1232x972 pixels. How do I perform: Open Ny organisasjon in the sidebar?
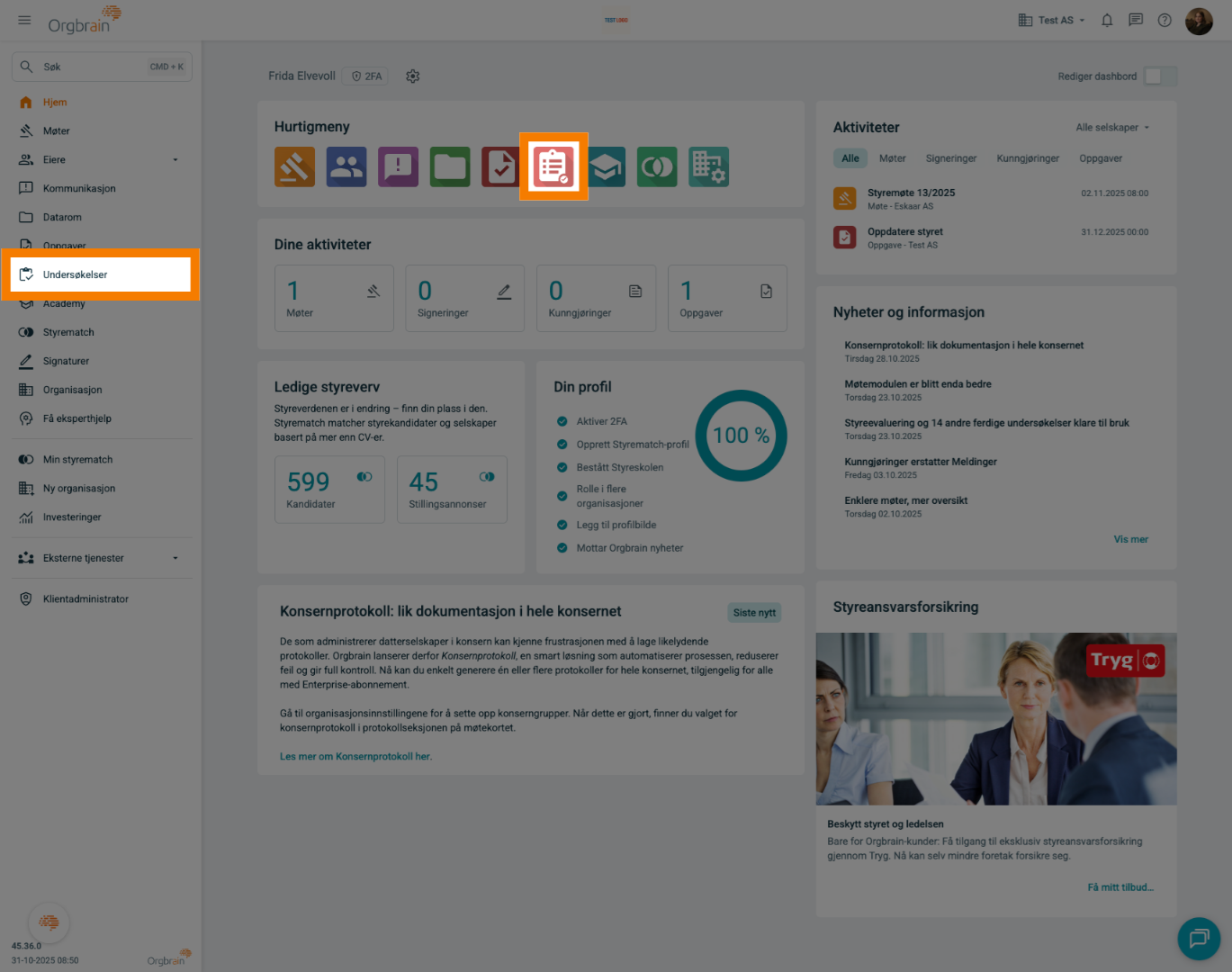102,489
